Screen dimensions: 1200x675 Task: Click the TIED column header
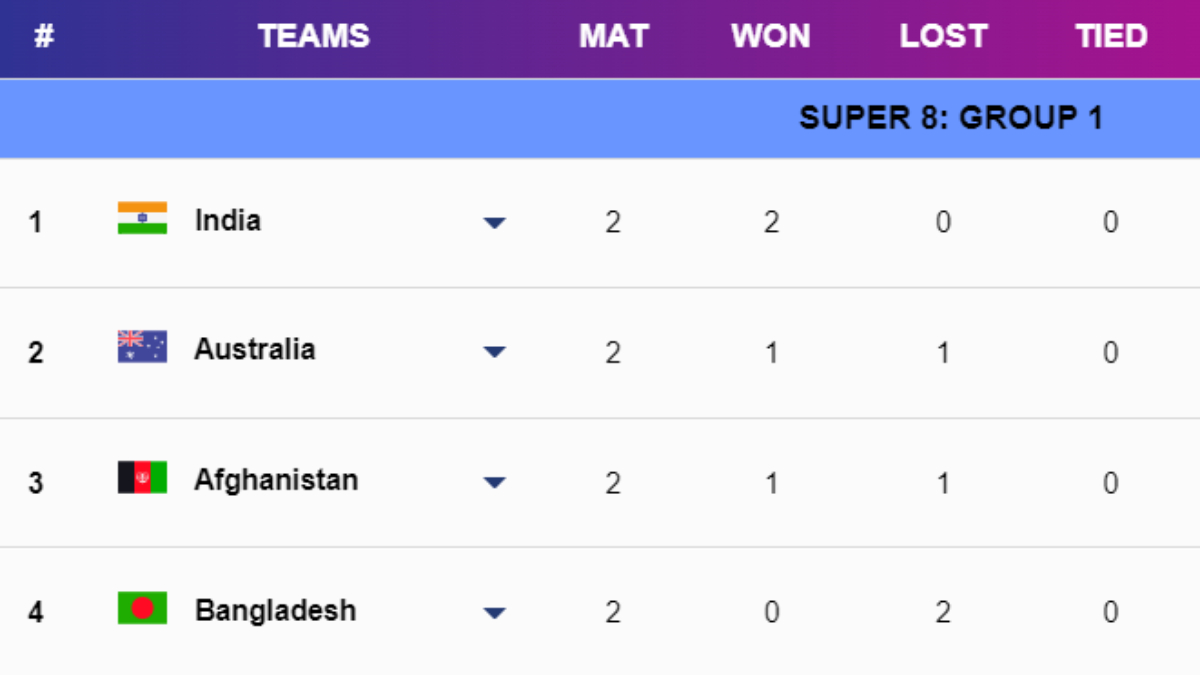[1111, 37]
